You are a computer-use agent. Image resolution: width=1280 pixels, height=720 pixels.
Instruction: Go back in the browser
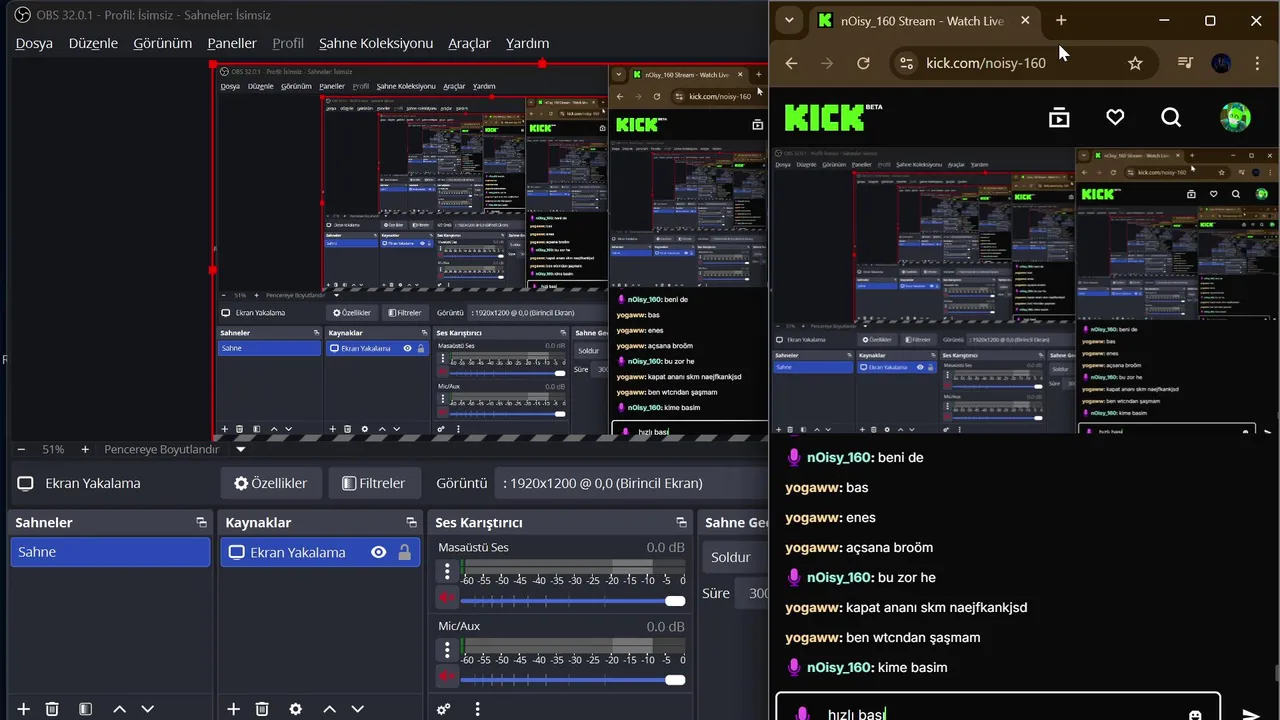(791, 63)
